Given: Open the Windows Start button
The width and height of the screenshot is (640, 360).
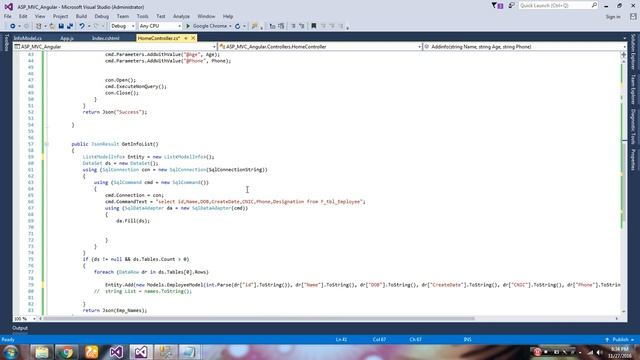Looking at the screenshot, I should [x=11, y=352].
